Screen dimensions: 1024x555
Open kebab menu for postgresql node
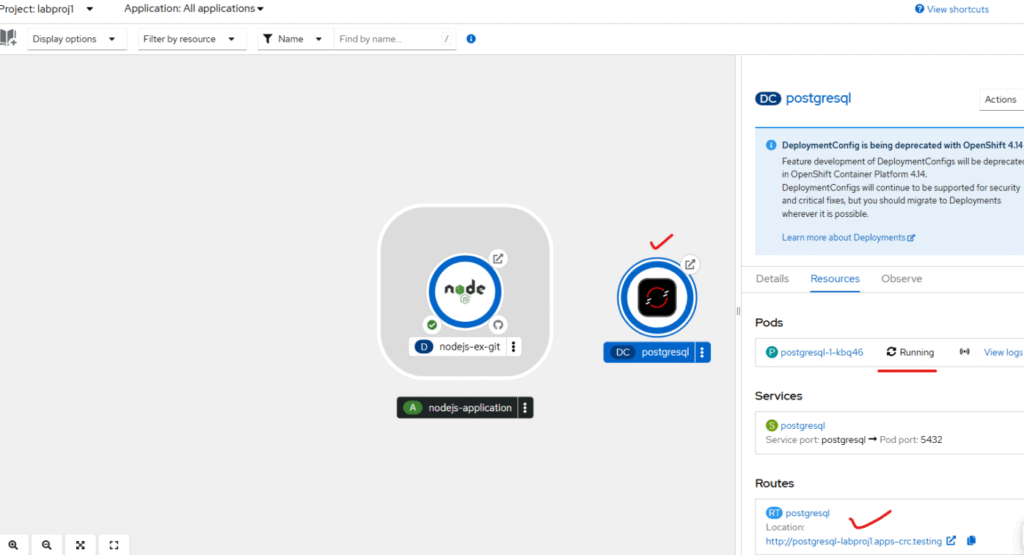702,352
